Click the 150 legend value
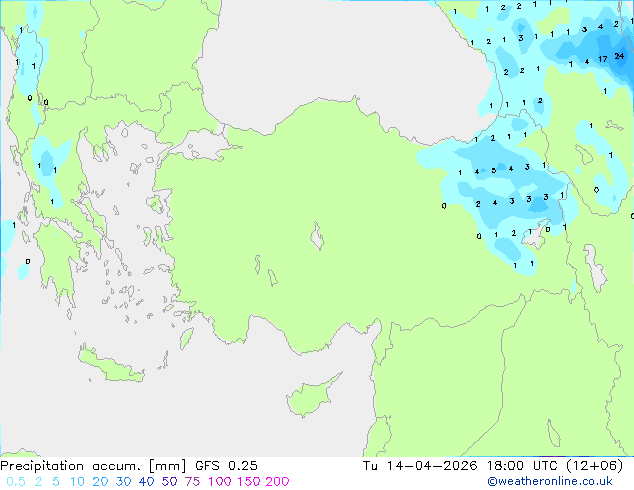The height and width of the screenshot is (490, 634). point(248,482)
